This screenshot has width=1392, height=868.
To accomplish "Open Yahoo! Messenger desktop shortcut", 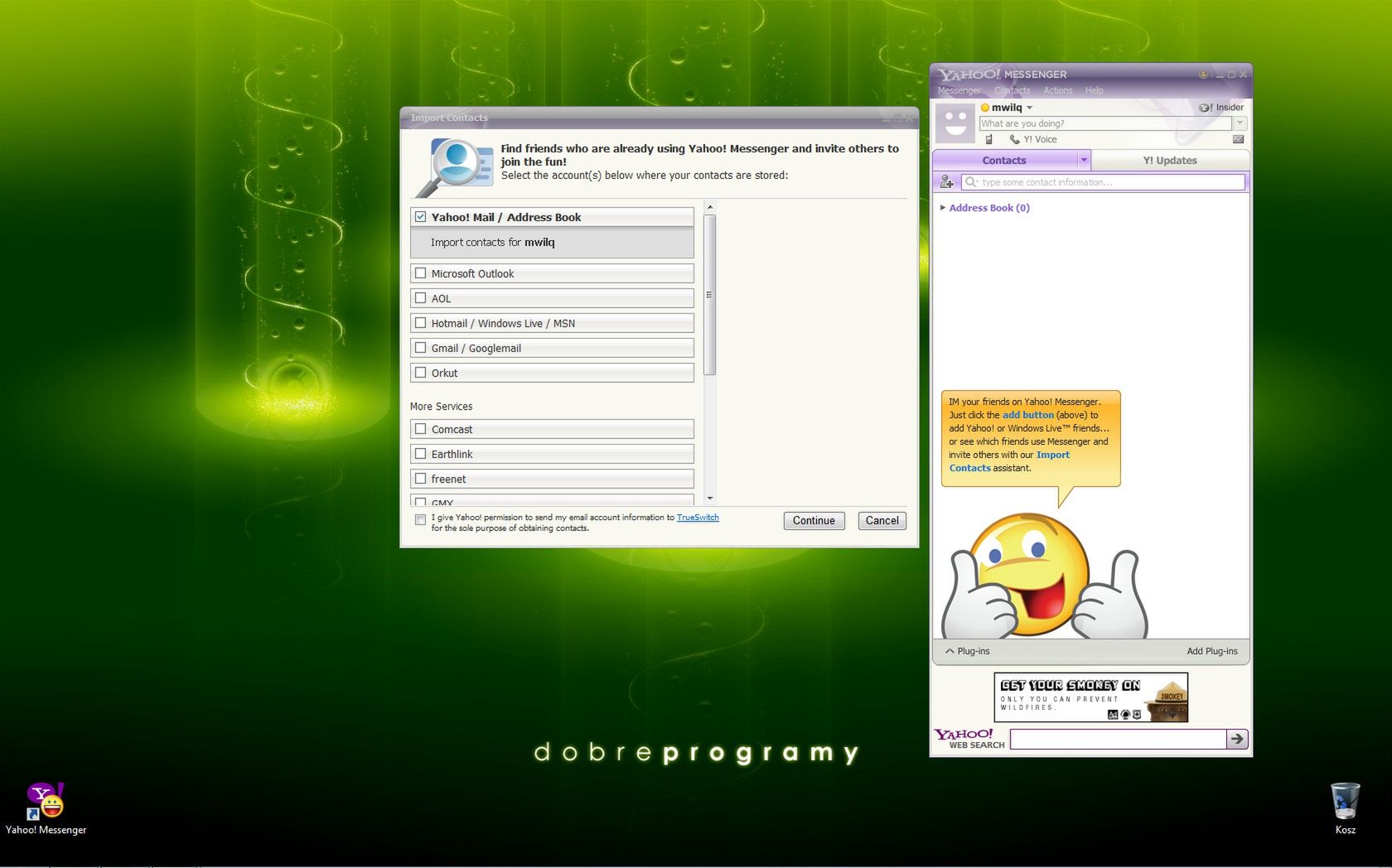I will (46, 808).
